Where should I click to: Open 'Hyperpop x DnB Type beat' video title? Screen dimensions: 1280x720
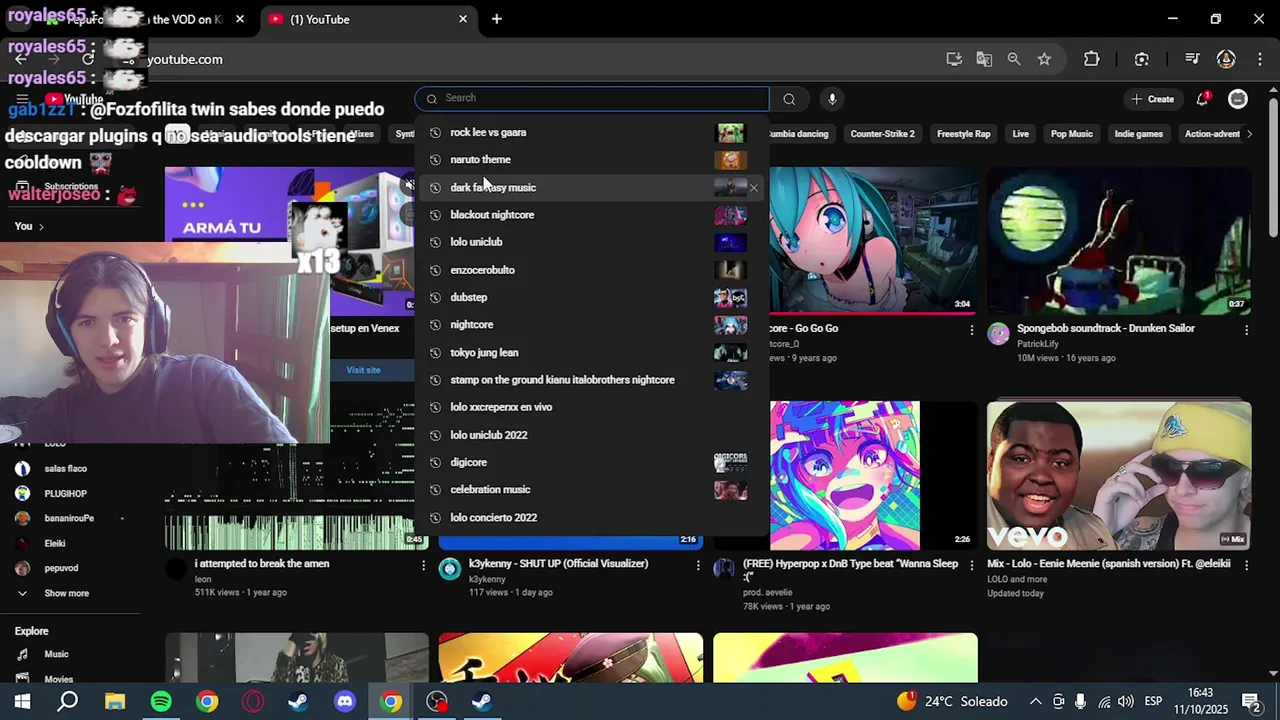click(x=850, y=570)
